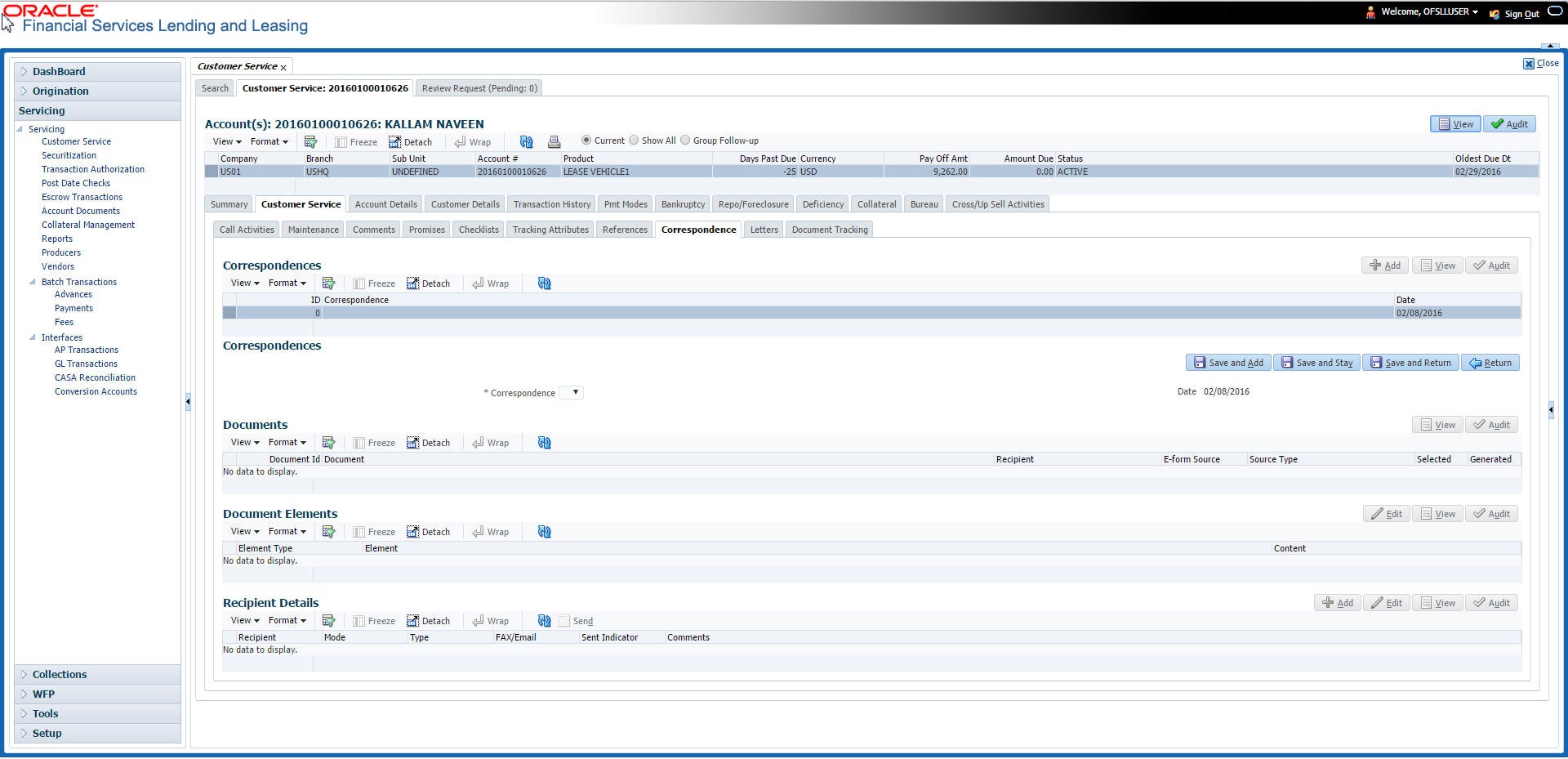The width and height of the screenshot is (1568, 759).
Task: Click Wrap in the Documents toolbar
Action: point(490,443)
